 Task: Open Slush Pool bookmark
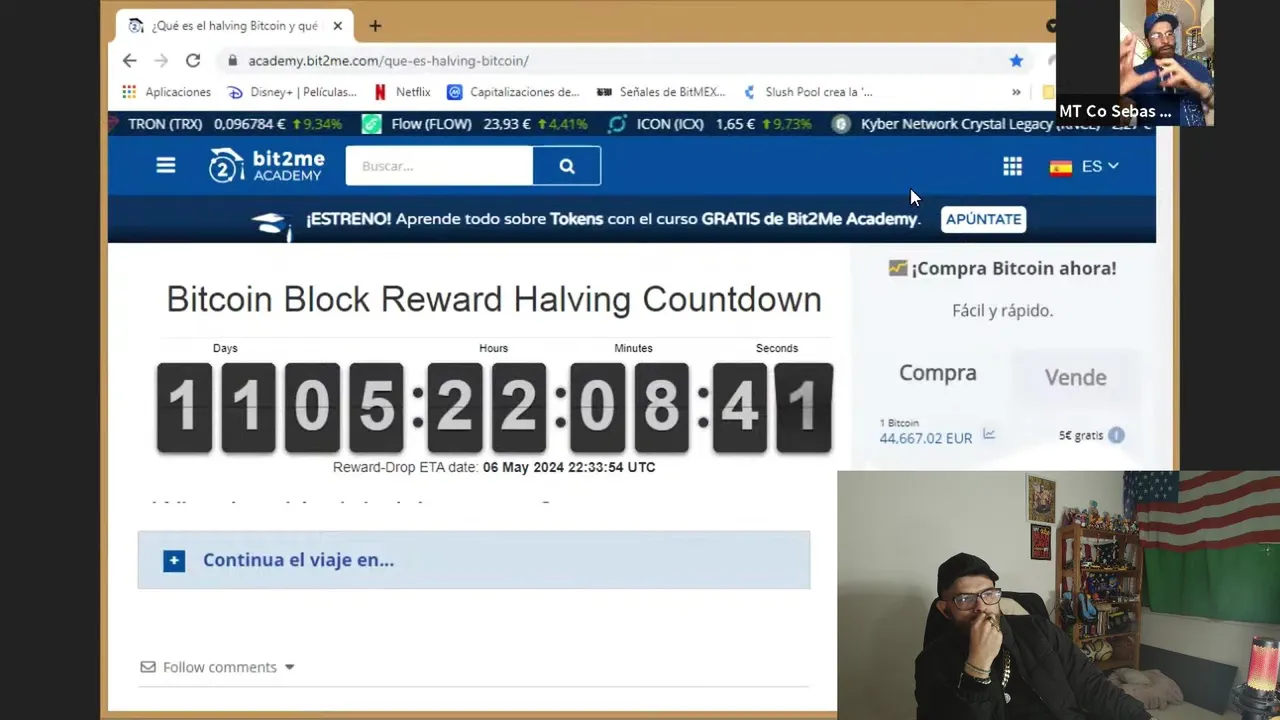coord(808,92)
